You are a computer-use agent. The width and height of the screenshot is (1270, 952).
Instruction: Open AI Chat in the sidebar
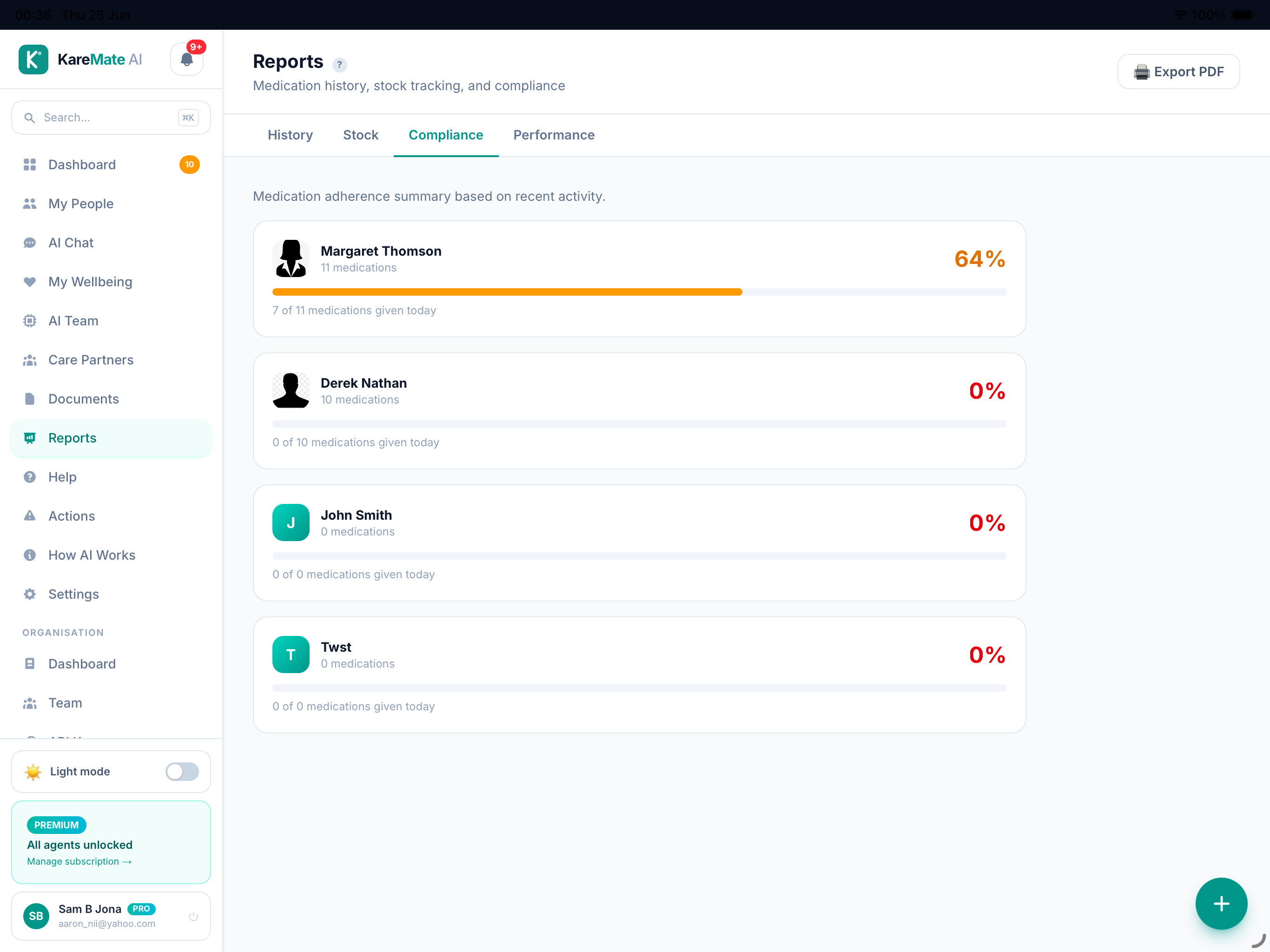[112, 243]
